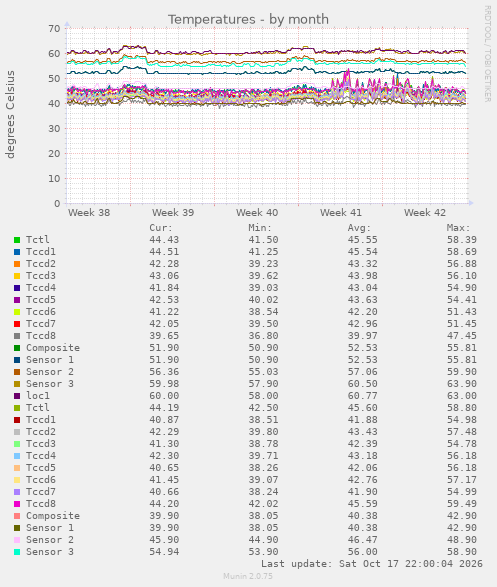Click the "Munin 2.0.75" footer text
This screenshot has width=497, height=587.
(248, 576)
